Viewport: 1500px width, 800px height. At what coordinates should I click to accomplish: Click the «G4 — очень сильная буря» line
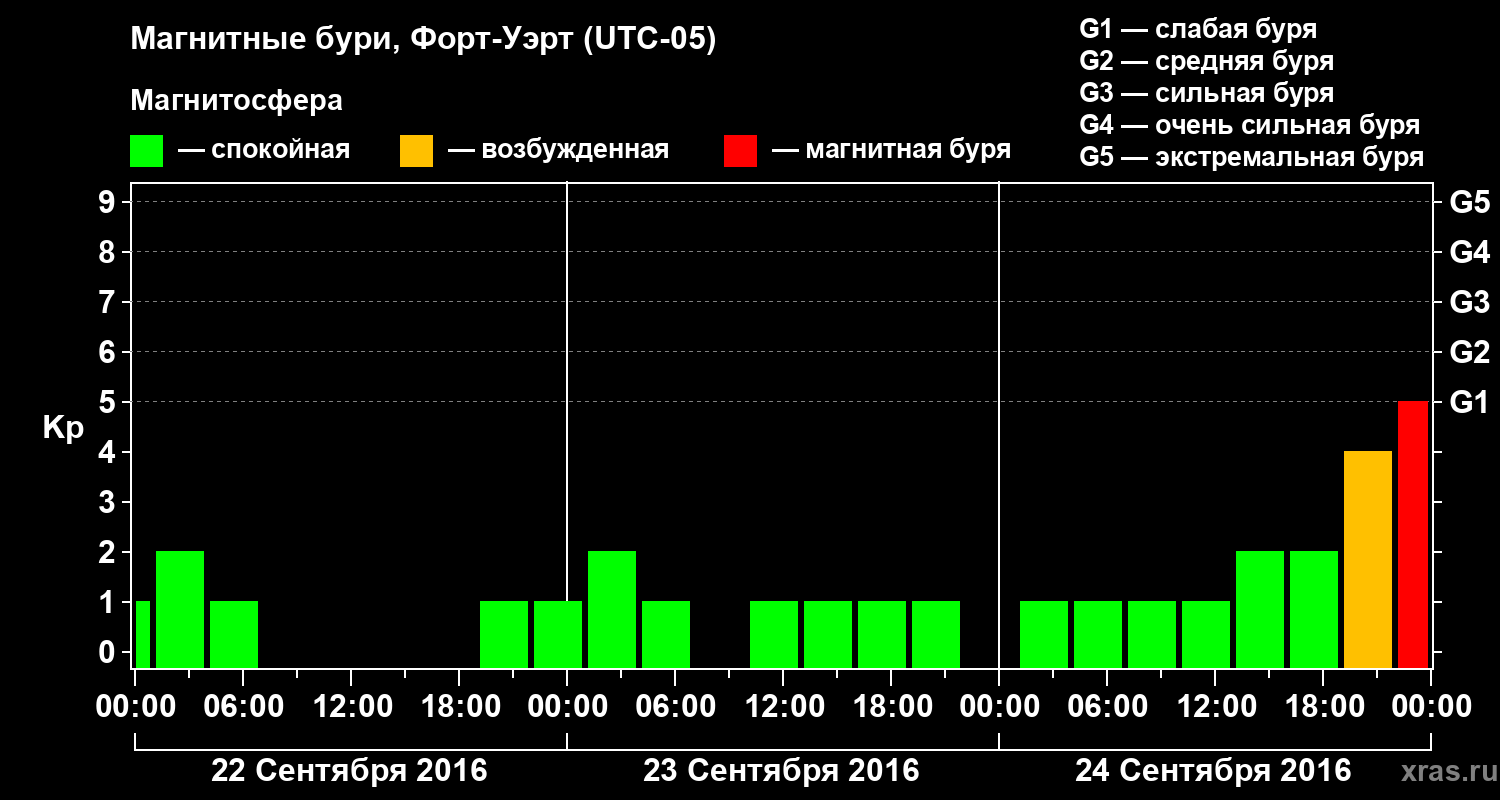pyautogui.click(x=1250, y=125)
